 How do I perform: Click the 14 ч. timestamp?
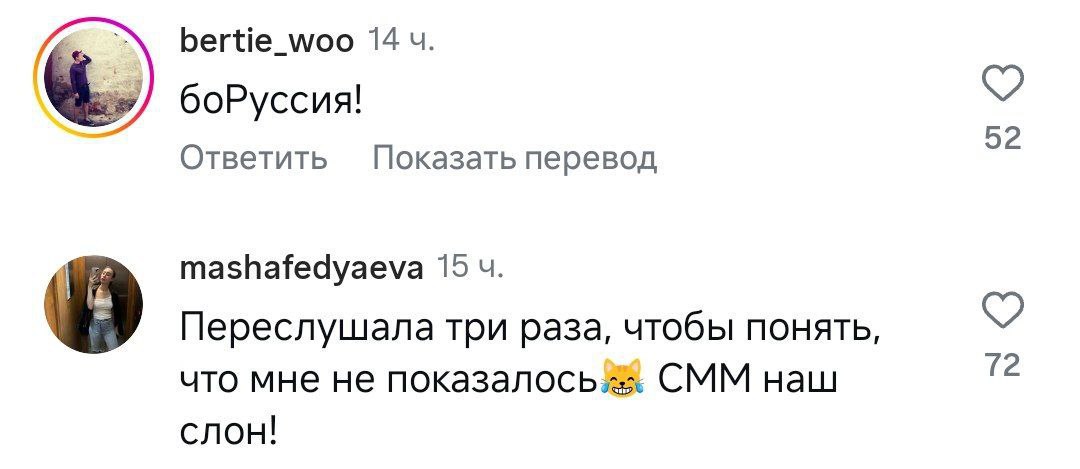[x=401, y=40]
